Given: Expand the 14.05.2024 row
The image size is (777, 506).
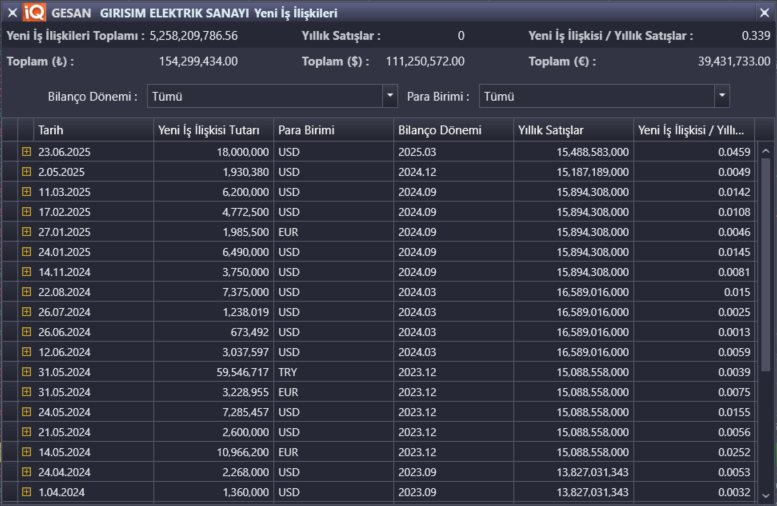Looking at the screenshot, I should coord(26,452).
